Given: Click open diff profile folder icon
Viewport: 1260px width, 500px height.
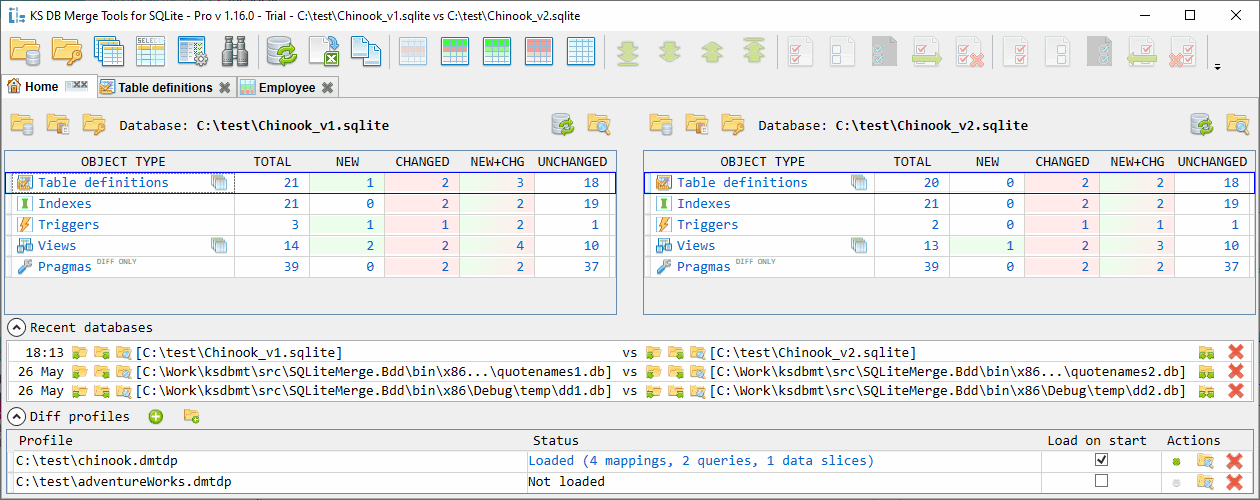Looking at the screenshot, I should [191, 417].
